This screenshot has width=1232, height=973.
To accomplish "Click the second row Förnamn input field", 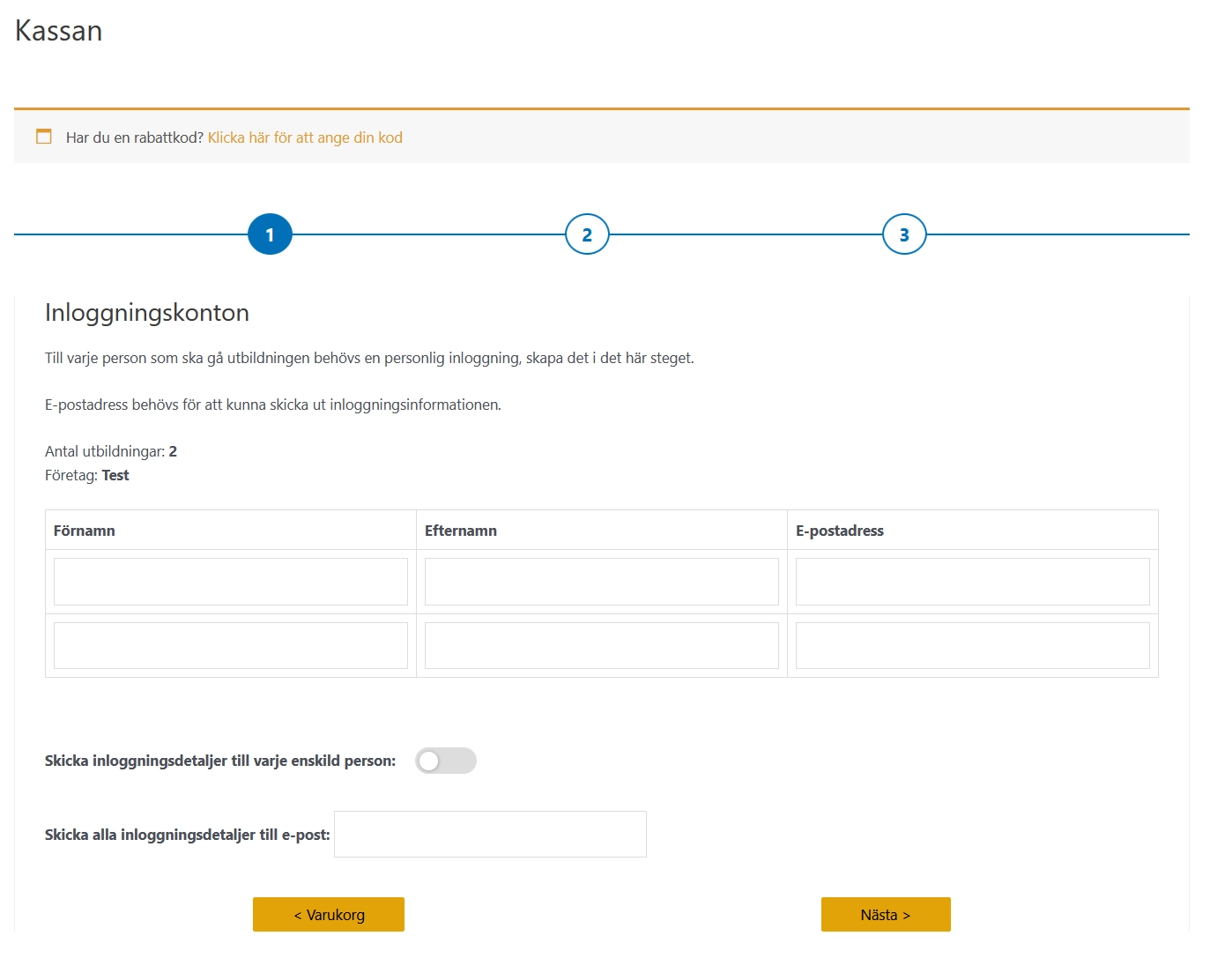I will (x=230, y=644).
